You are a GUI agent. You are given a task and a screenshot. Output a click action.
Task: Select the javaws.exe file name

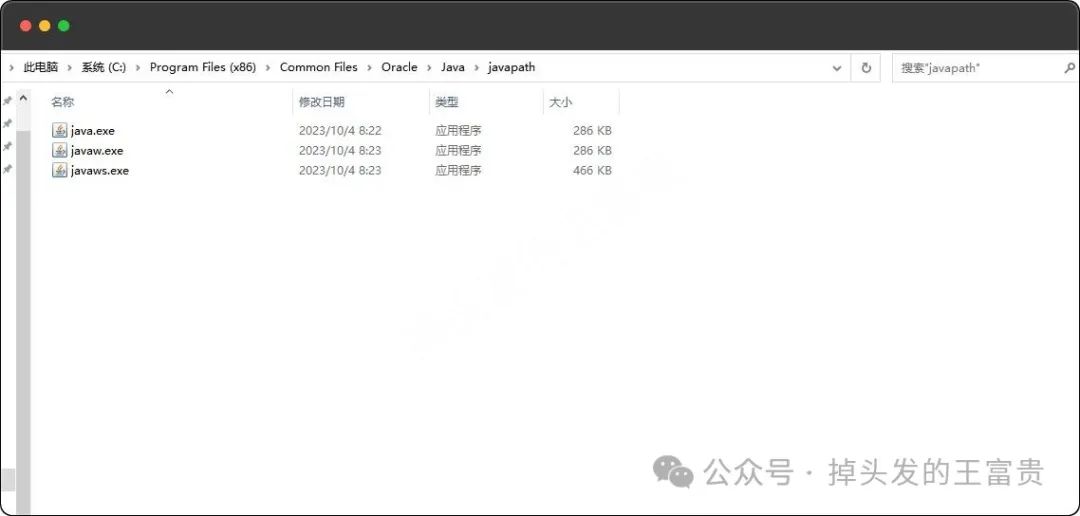tap(100, 170)
